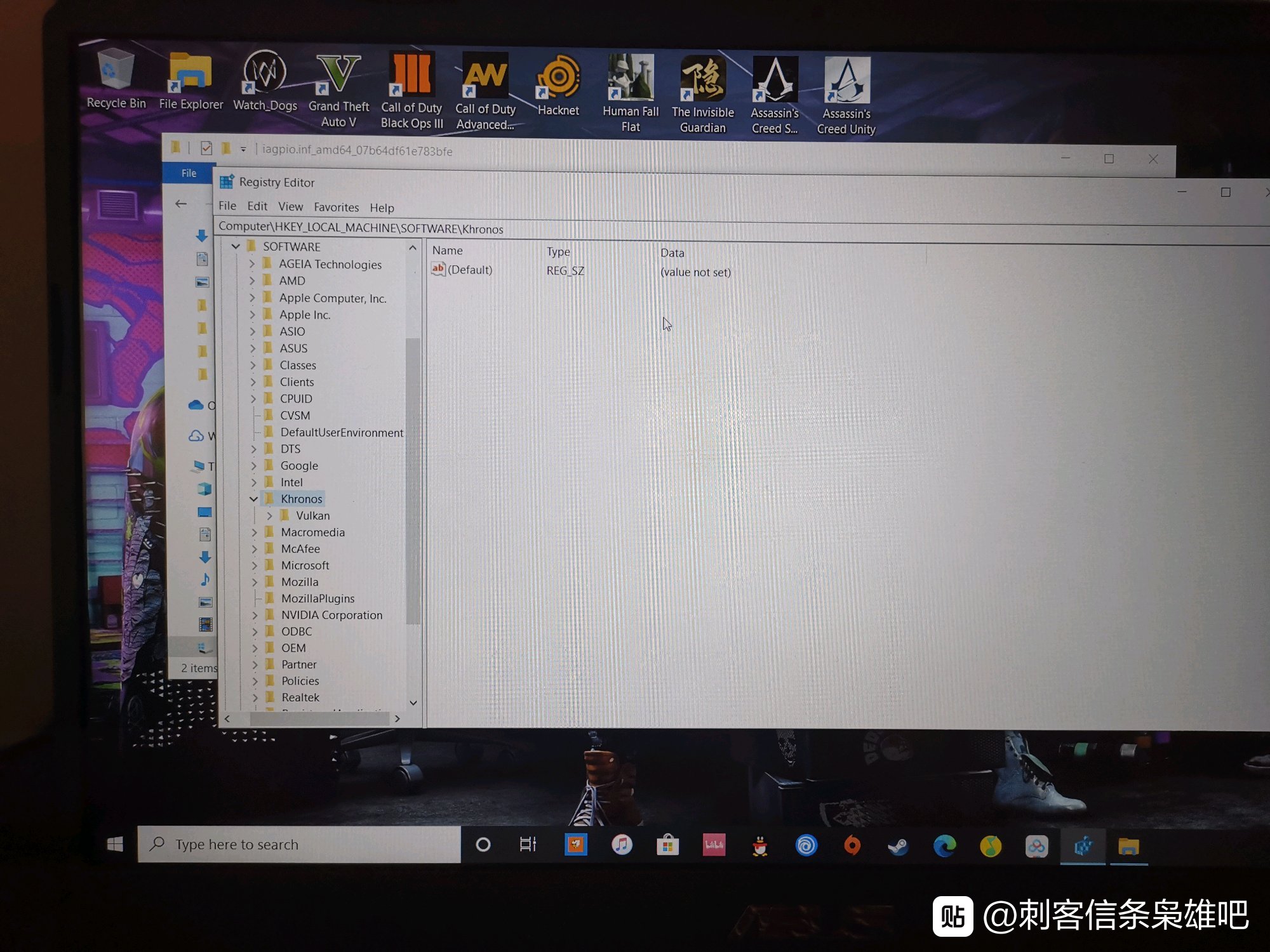1270x952 pixels.
Task: Toggle the checkmark icon in Explorer title bar
Action: click(206, 149)
